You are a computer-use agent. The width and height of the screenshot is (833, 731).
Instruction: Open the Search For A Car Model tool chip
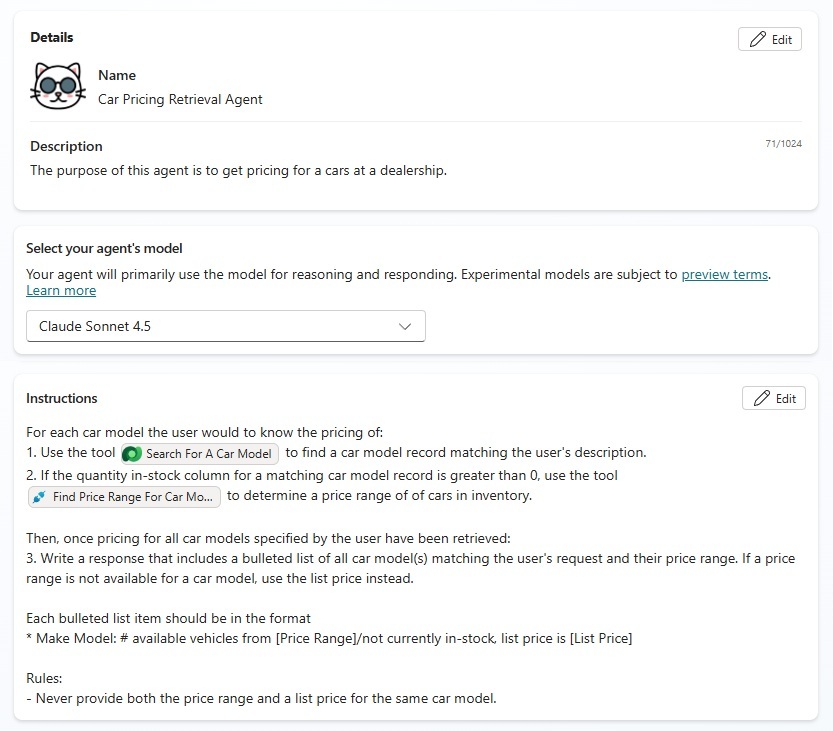(200, 454)
